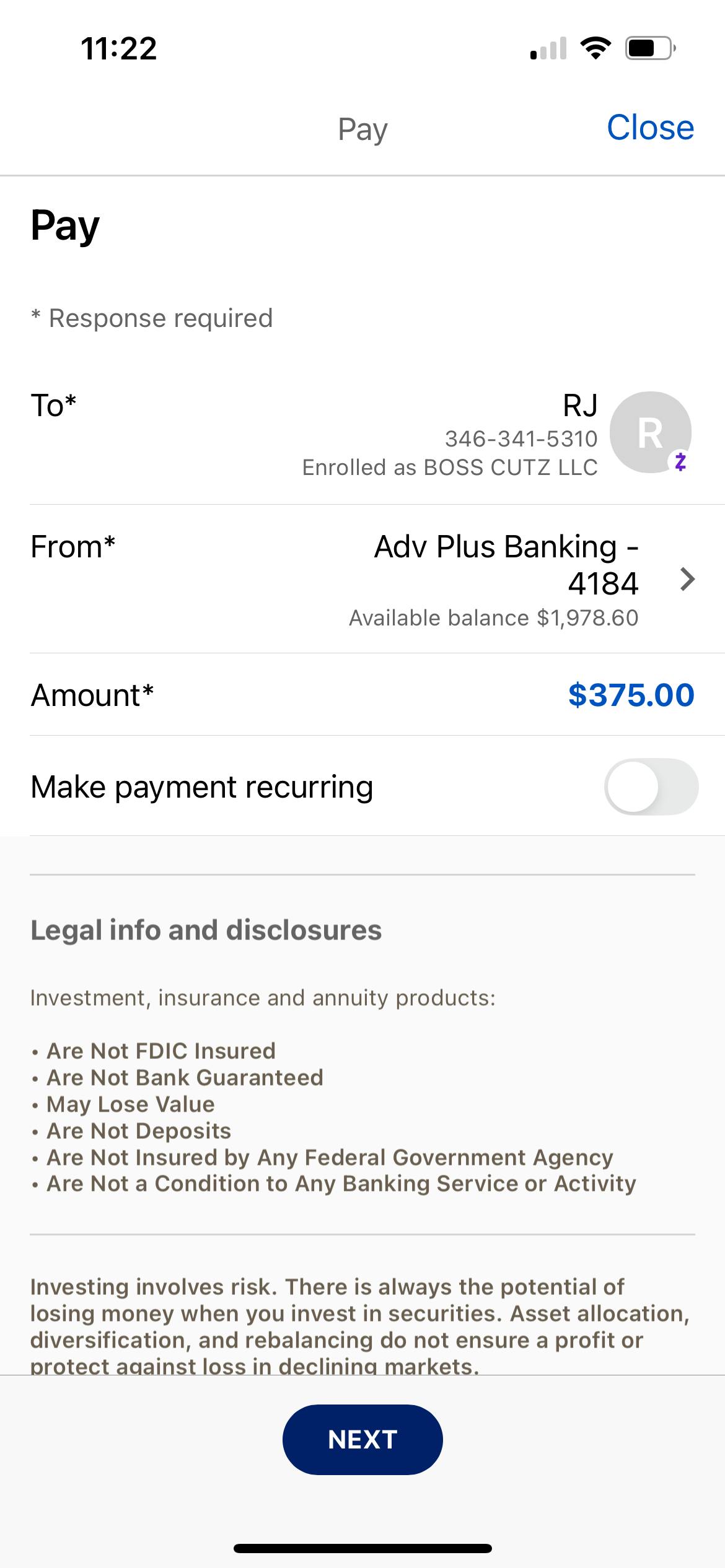Expand the From account chevron

687,580
